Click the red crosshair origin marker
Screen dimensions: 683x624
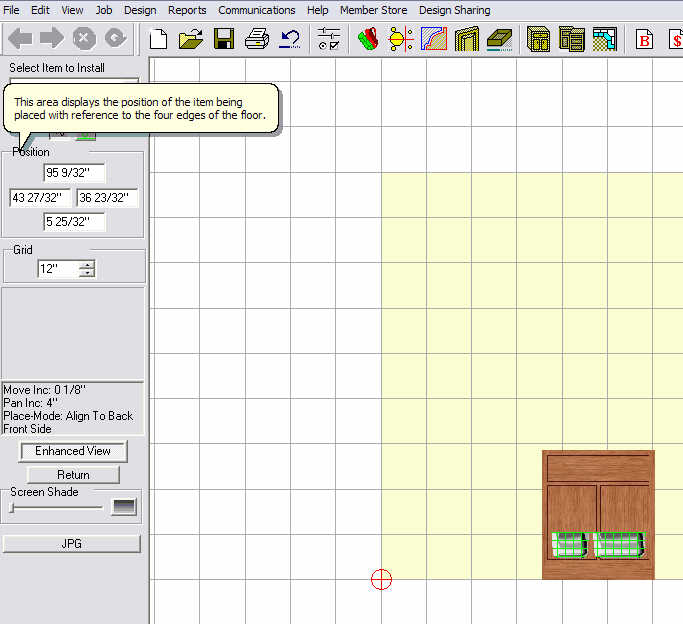(x=381, y=580)
